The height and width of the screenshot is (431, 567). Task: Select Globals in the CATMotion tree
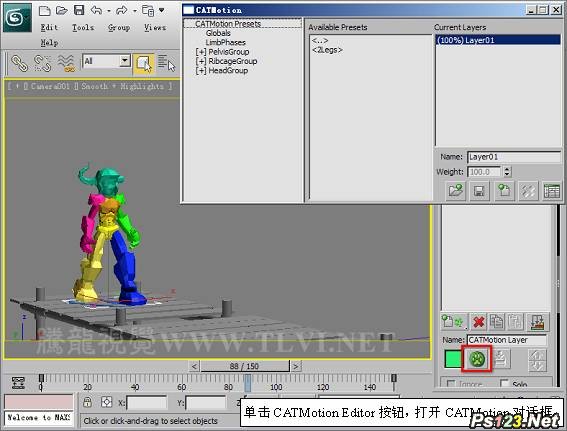pyautogui.click(x=218, y=33)
